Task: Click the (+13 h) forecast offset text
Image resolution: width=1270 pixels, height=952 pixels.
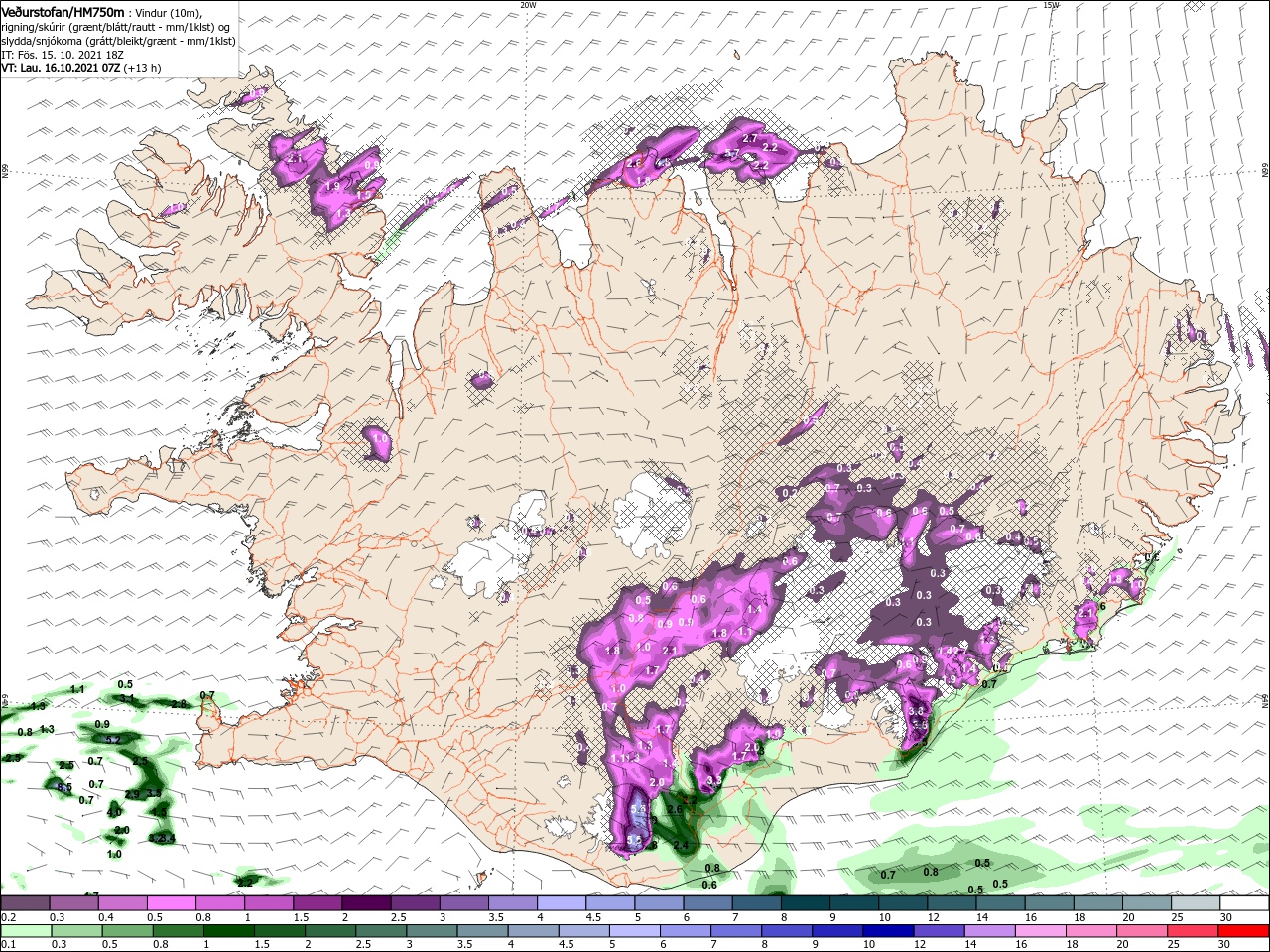Action: pos(143,68)
